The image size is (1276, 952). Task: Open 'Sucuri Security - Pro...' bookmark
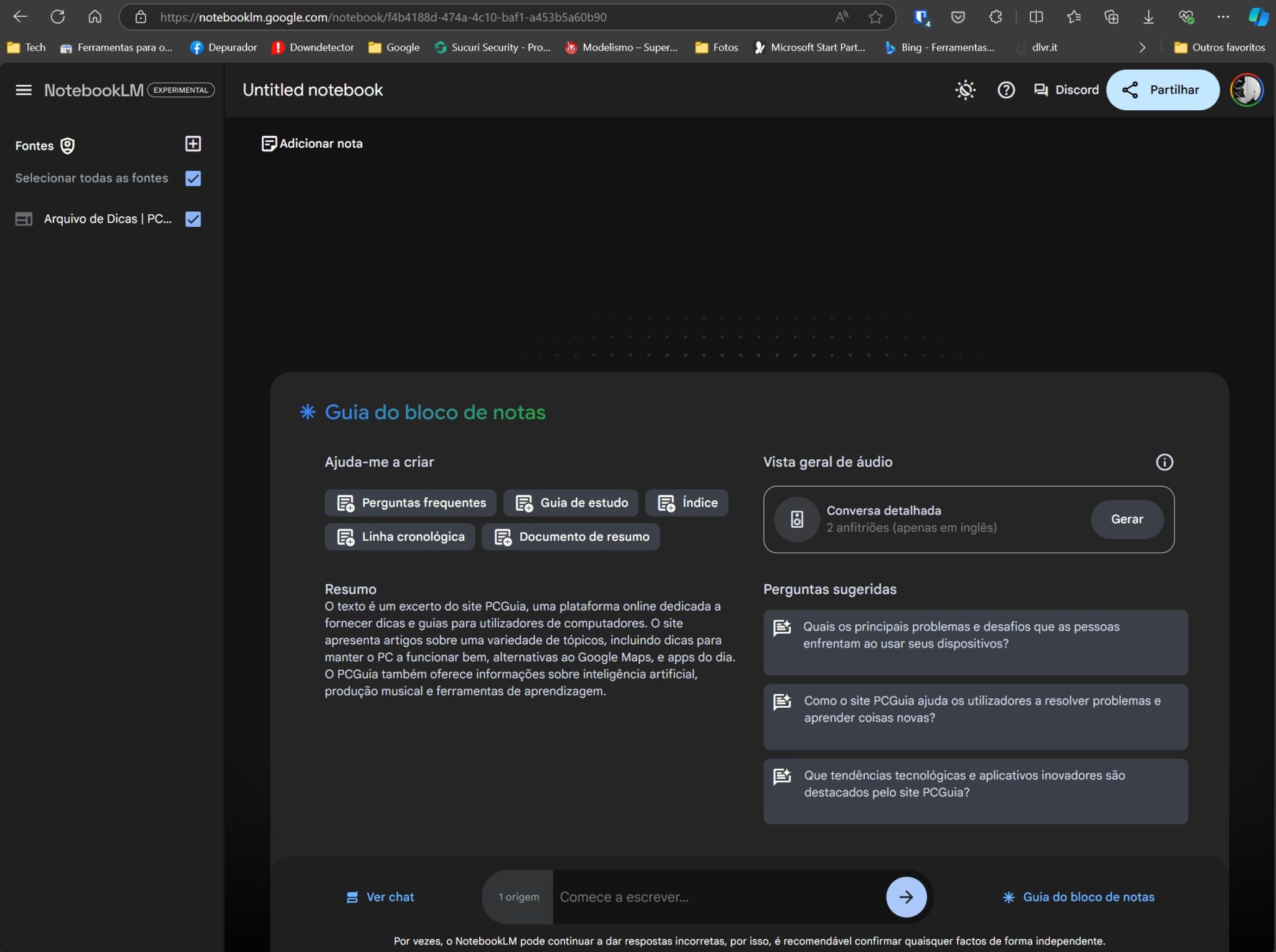[492, 47]
